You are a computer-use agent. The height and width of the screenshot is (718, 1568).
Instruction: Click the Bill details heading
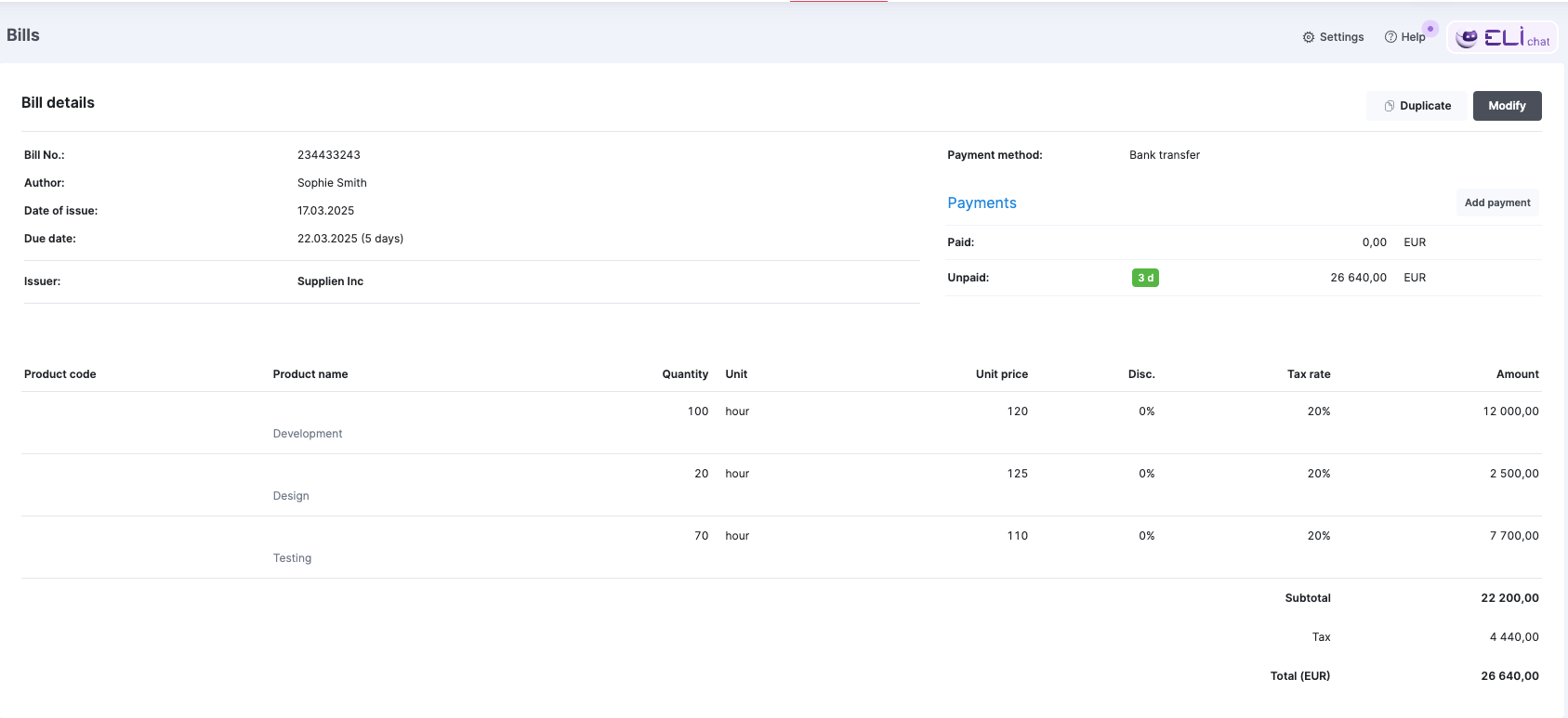point(58,103)
